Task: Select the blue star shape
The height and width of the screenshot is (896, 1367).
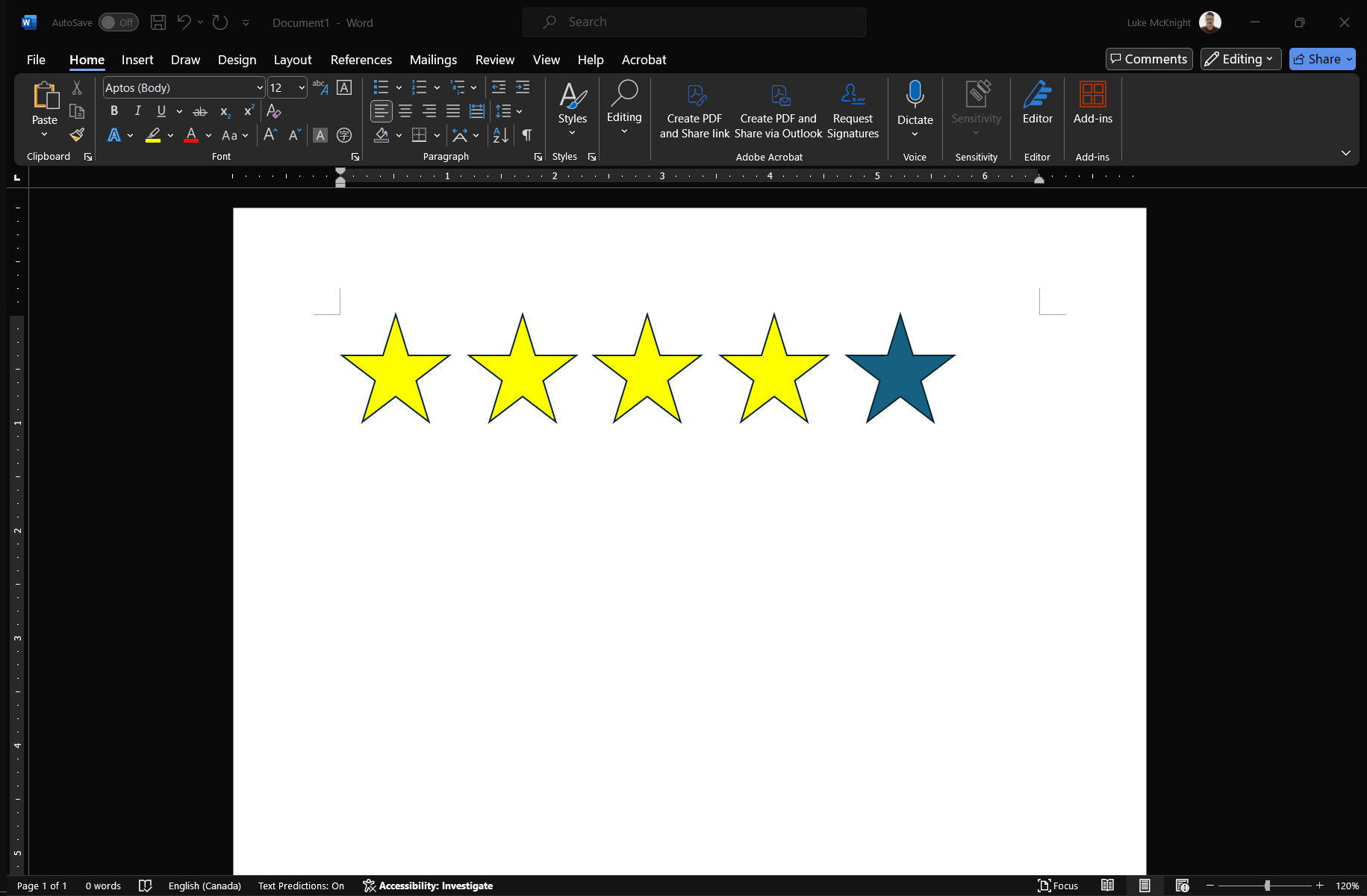Action: 900,377
